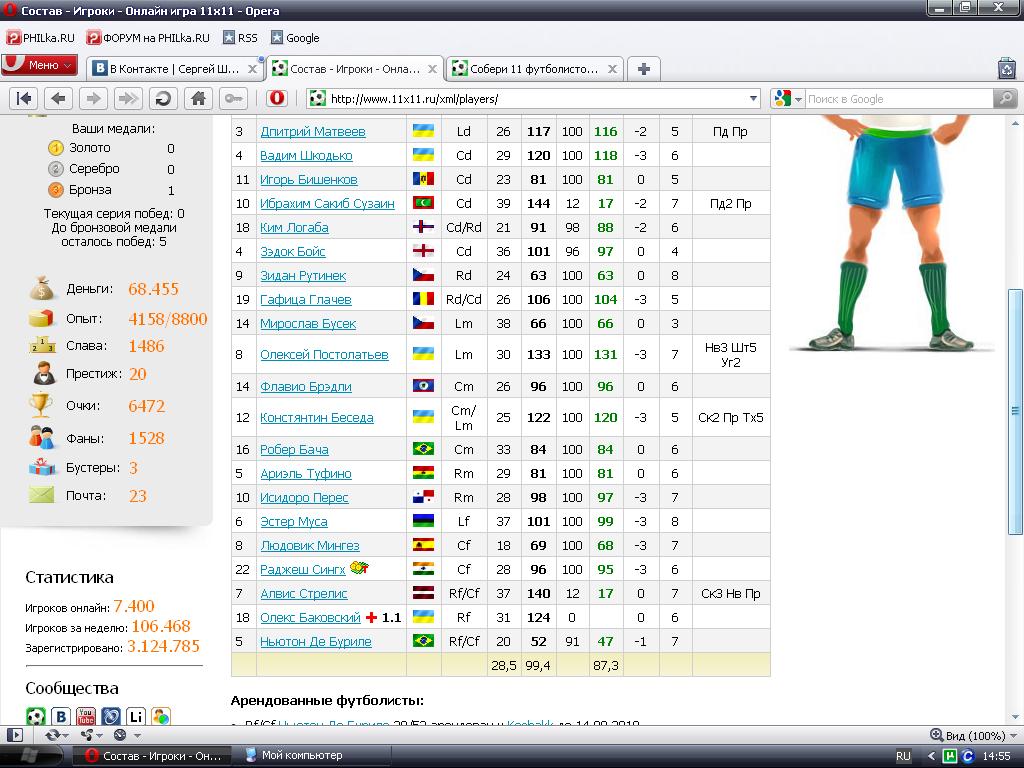
Task: Click the Opera reload page button
Action: 164,98
